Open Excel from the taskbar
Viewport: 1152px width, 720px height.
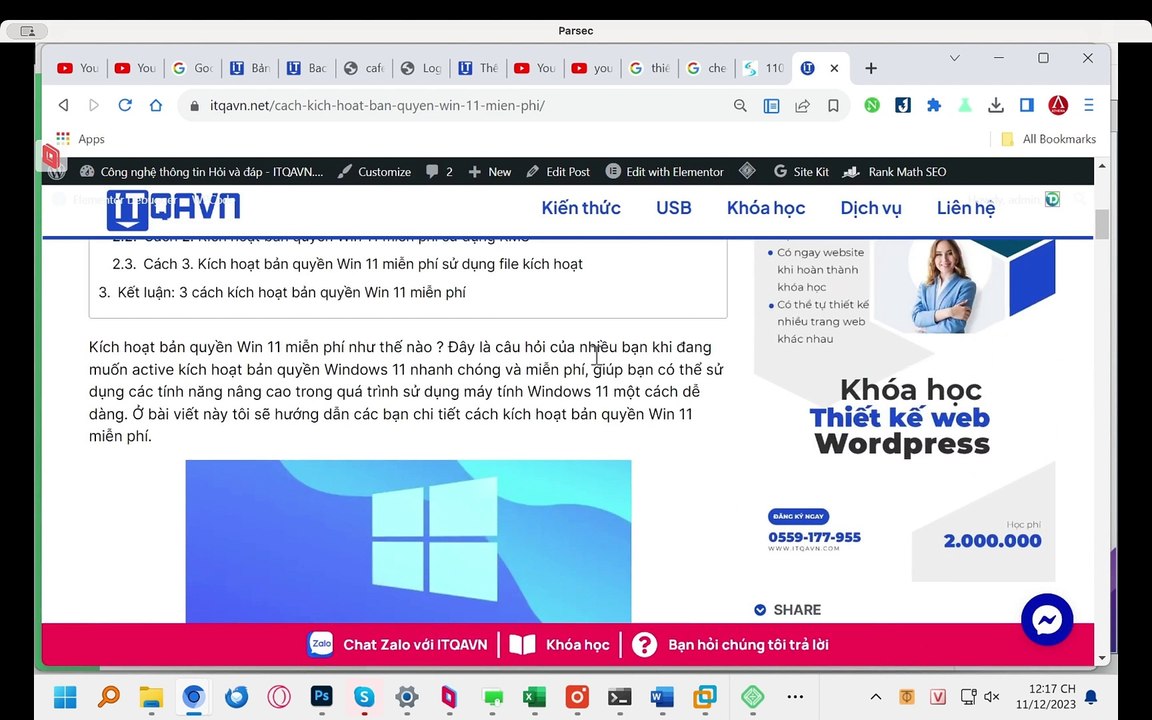[534, 696]
